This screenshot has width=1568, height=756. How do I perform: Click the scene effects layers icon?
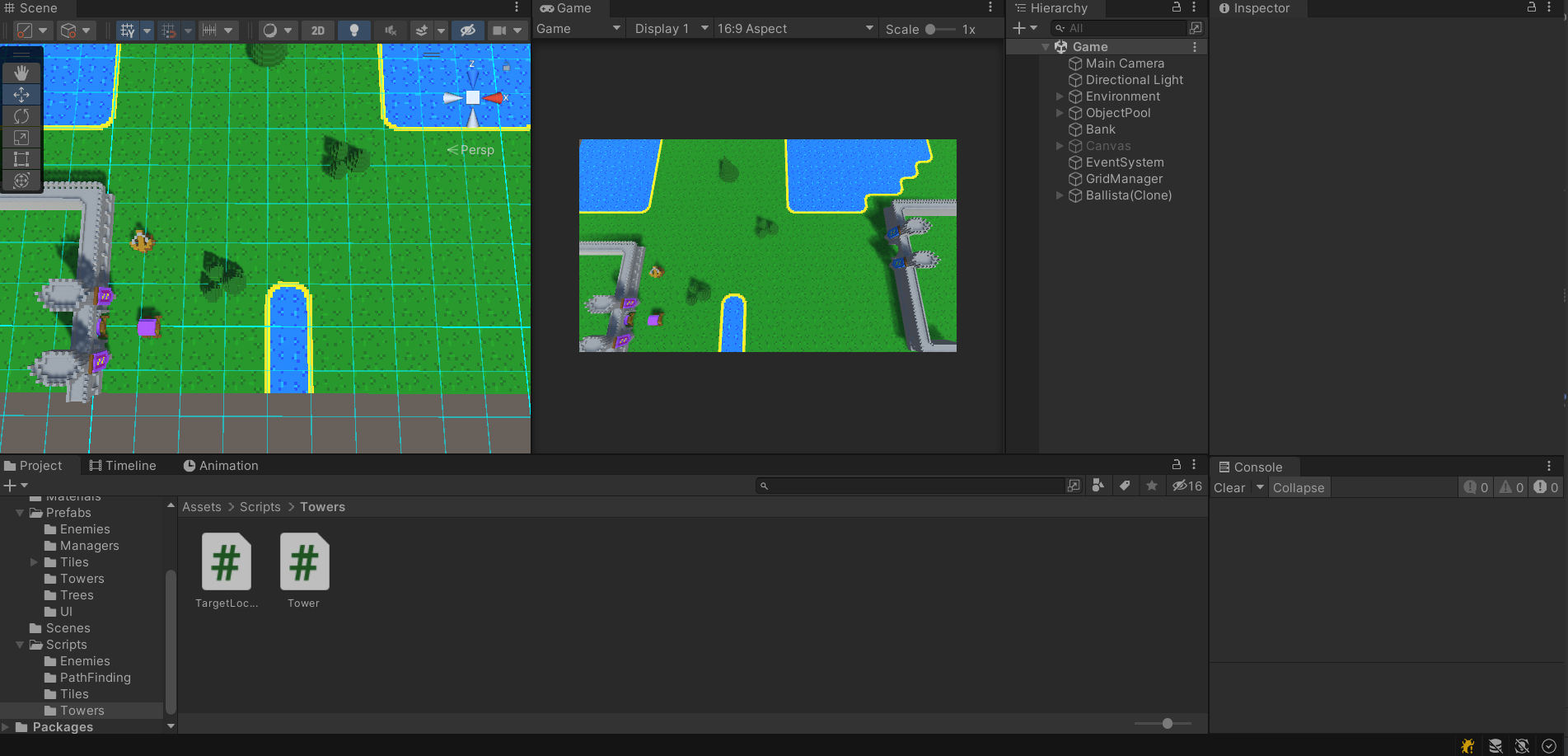pos(422,31)
